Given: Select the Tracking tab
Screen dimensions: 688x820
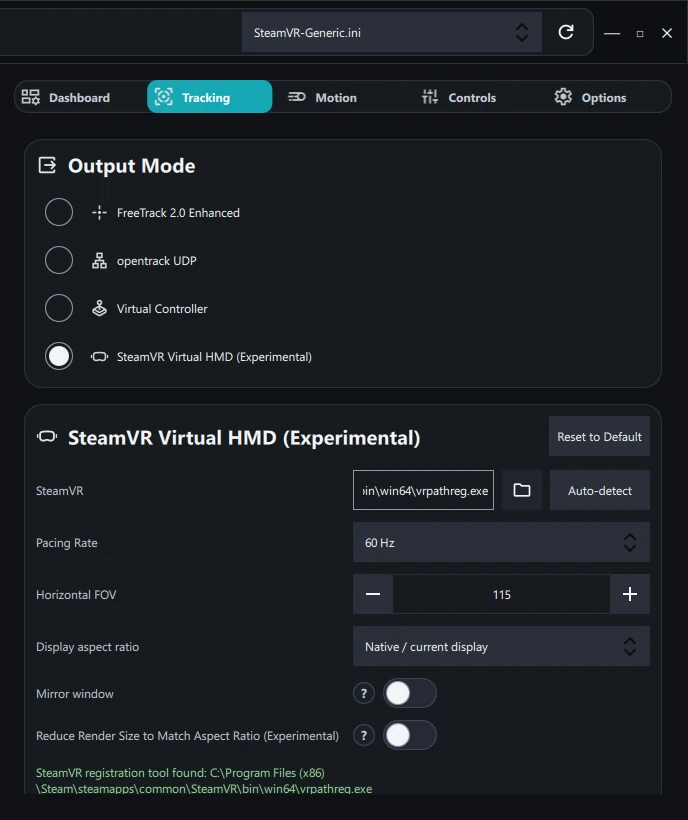Looking at the screenshot, I should pyautogui.click(x=210, y=97).
